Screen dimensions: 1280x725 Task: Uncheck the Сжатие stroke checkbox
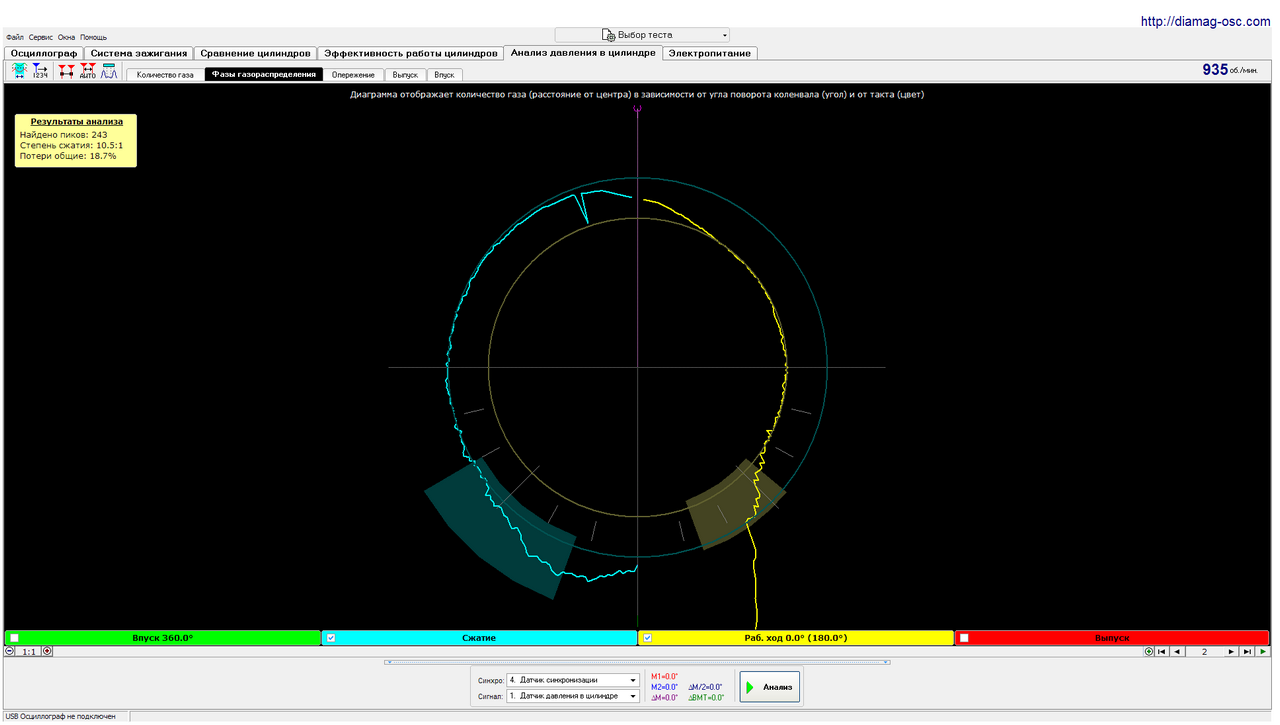click(x=331, y=638)
